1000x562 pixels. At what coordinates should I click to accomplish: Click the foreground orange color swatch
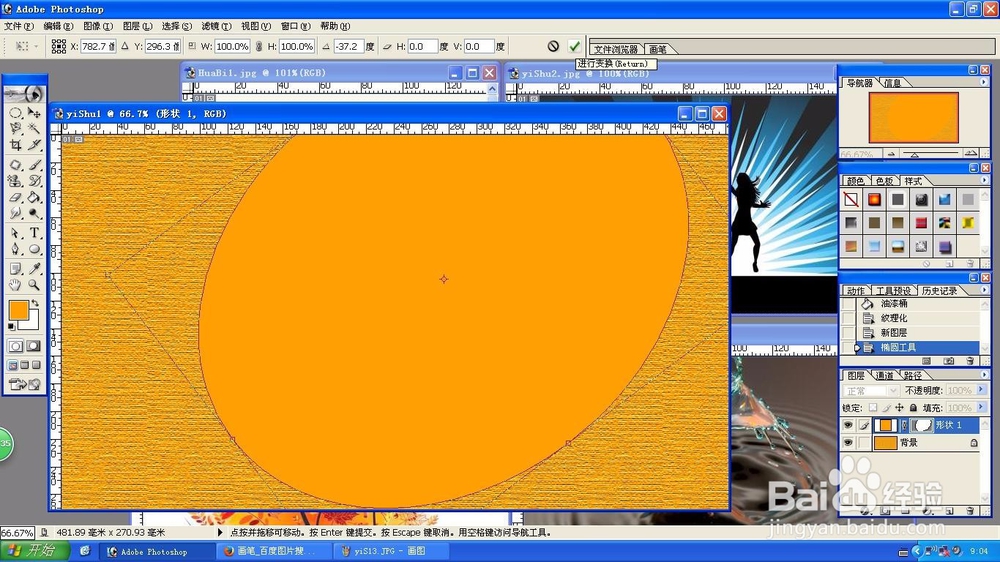click(x=18, y=311)
